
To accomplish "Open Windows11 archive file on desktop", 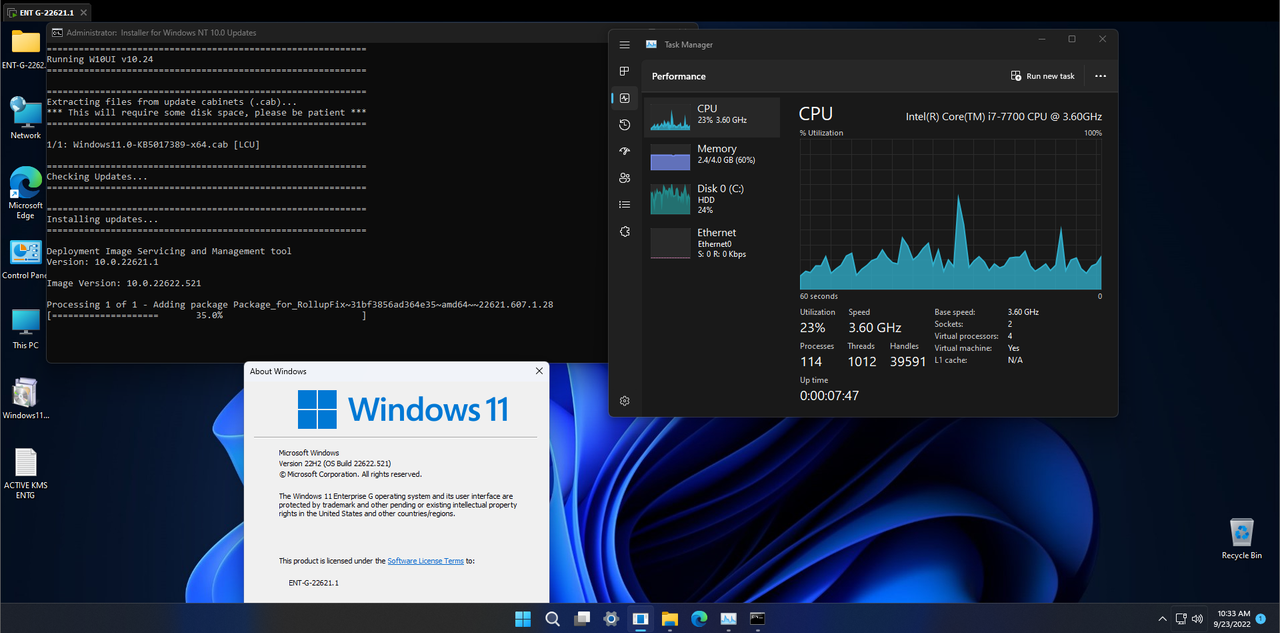I will click(25, 398).
